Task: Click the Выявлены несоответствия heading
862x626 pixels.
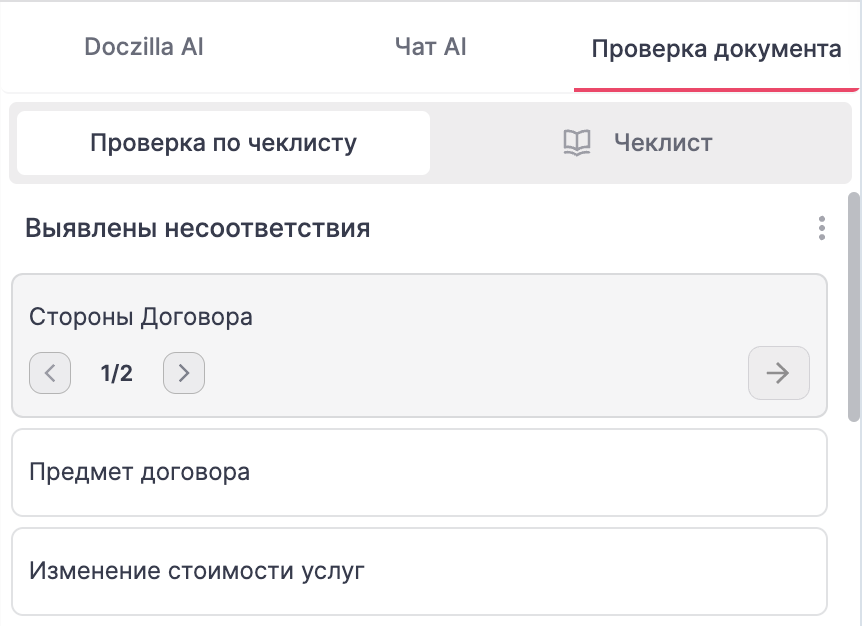Action: point(197,228)
